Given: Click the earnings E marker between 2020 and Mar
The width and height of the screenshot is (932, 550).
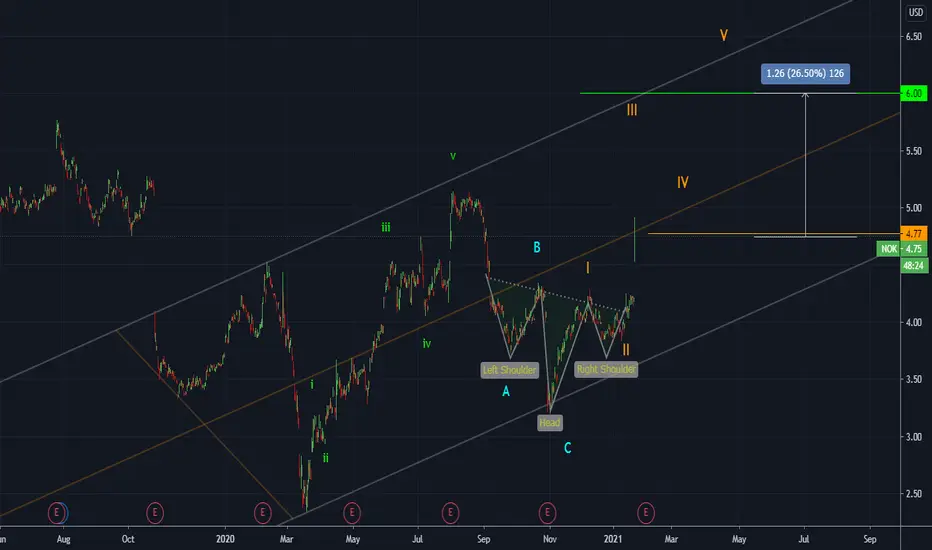Looking at the screenshot, I should (x=263, y=513).
